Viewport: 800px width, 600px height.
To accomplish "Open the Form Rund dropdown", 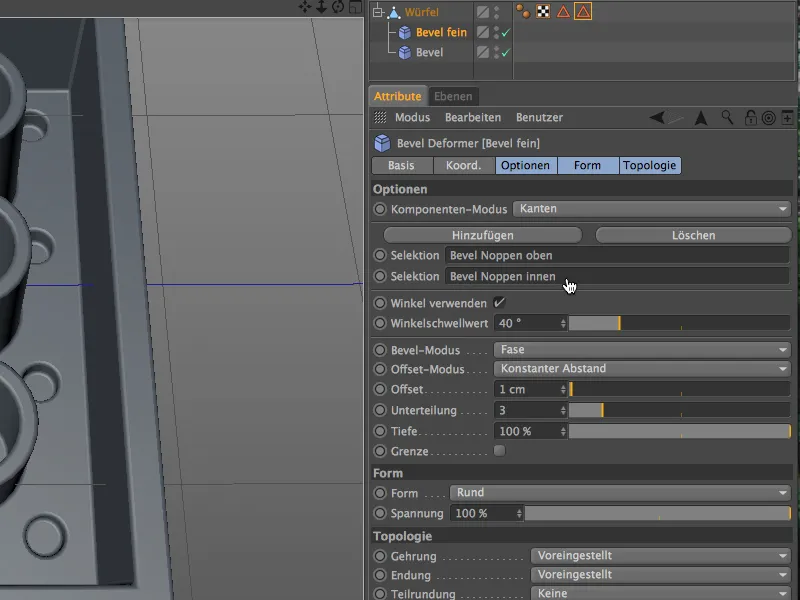I will pos(620,492).
